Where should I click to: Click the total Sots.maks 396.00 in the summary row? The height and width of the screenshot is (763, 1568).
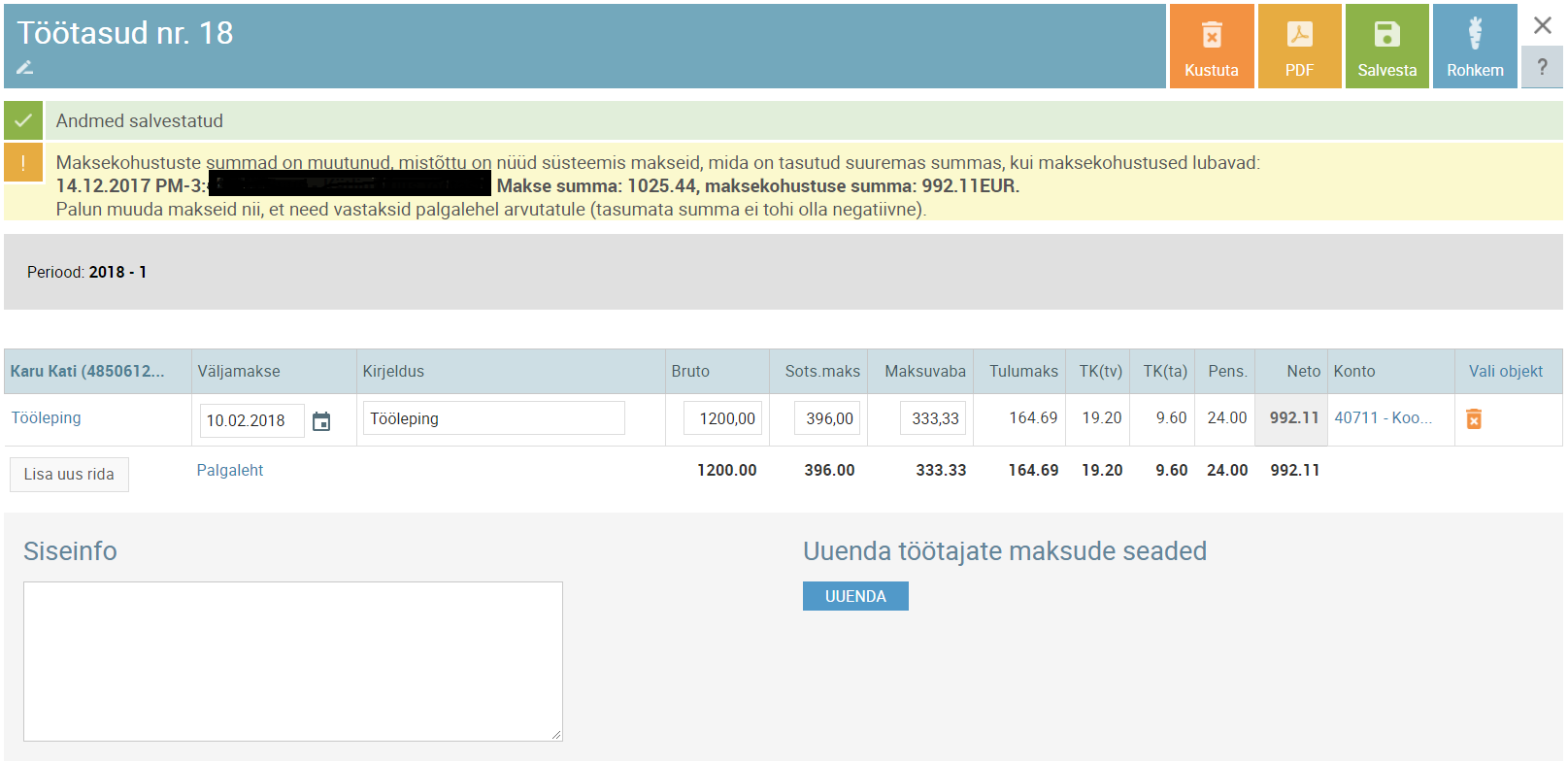[829, 470]
